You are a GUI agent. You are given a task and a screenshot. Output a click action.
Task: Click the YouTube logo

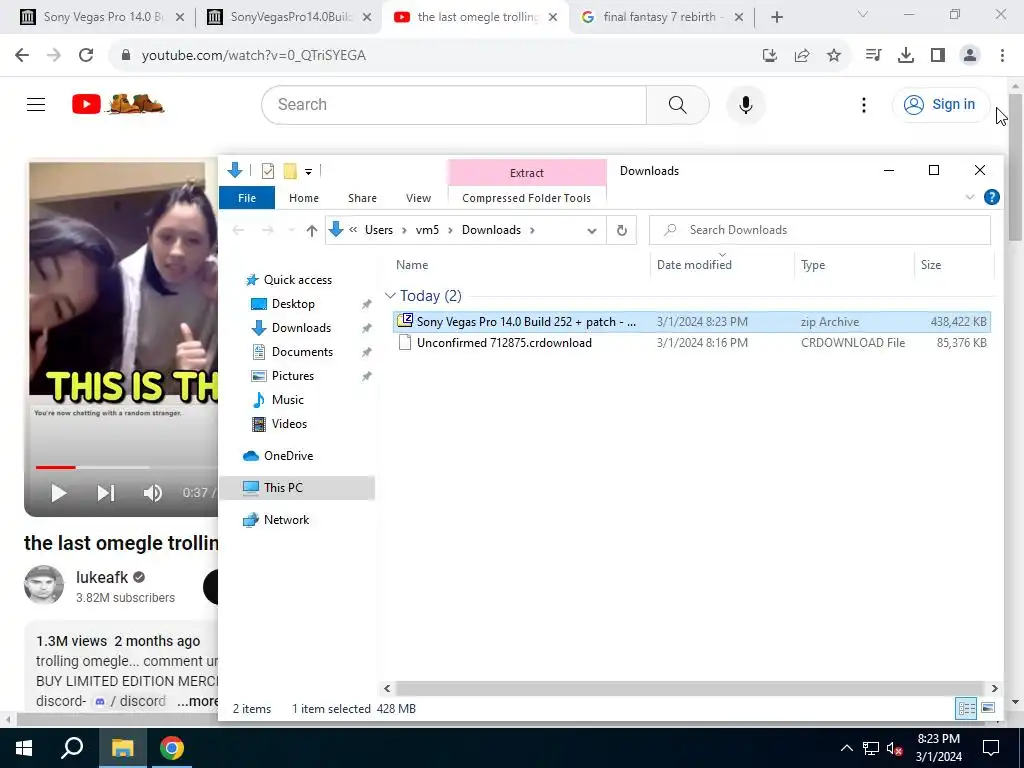pos(118,104)
